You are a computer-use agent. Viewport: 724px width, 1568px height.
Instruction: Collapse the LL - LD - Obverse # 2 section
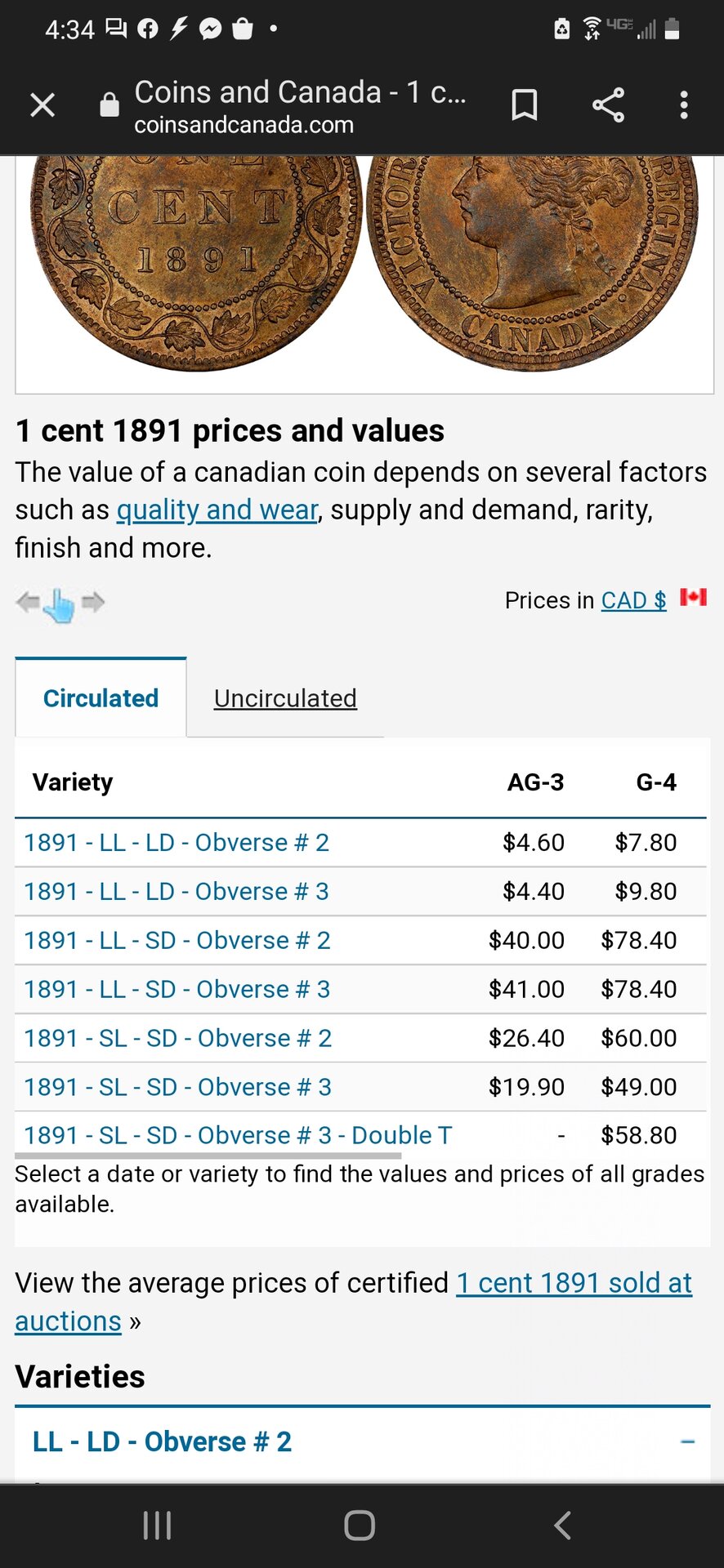[x=688, y=1442]
